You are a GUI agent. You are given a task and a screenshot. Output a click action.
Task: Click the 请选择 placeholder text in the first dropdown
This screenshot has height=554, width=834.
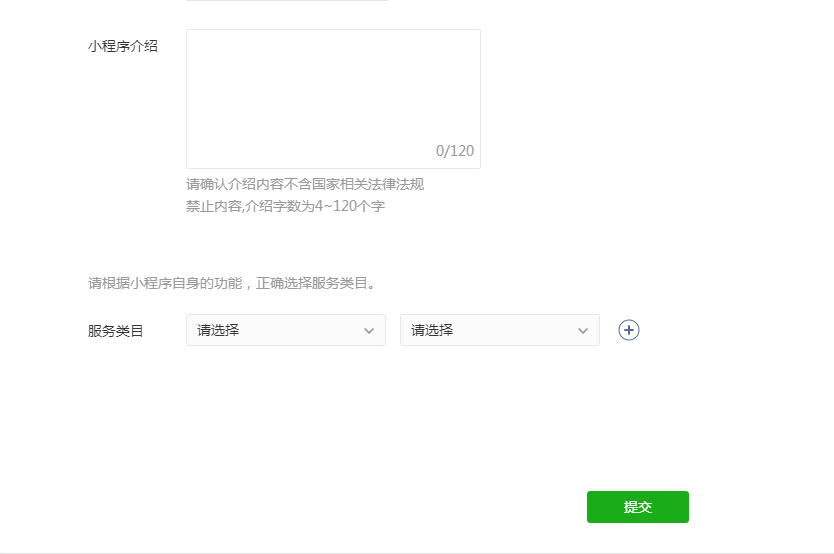point(218,330)
